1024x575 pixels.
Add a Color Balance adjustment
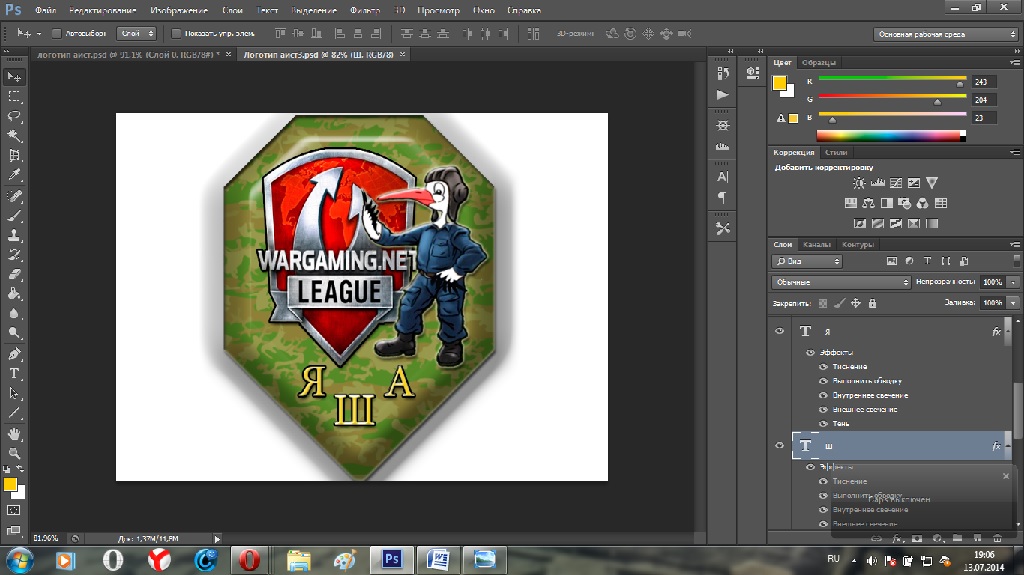coord(868,203)
